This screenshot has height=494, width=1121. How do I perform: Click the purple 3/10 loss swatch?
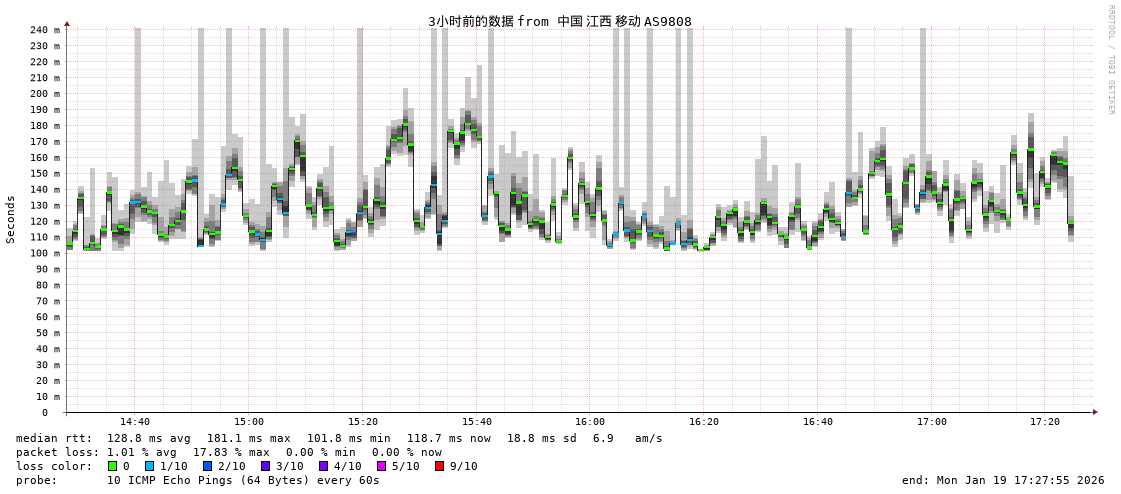click(x=265, y=466)
